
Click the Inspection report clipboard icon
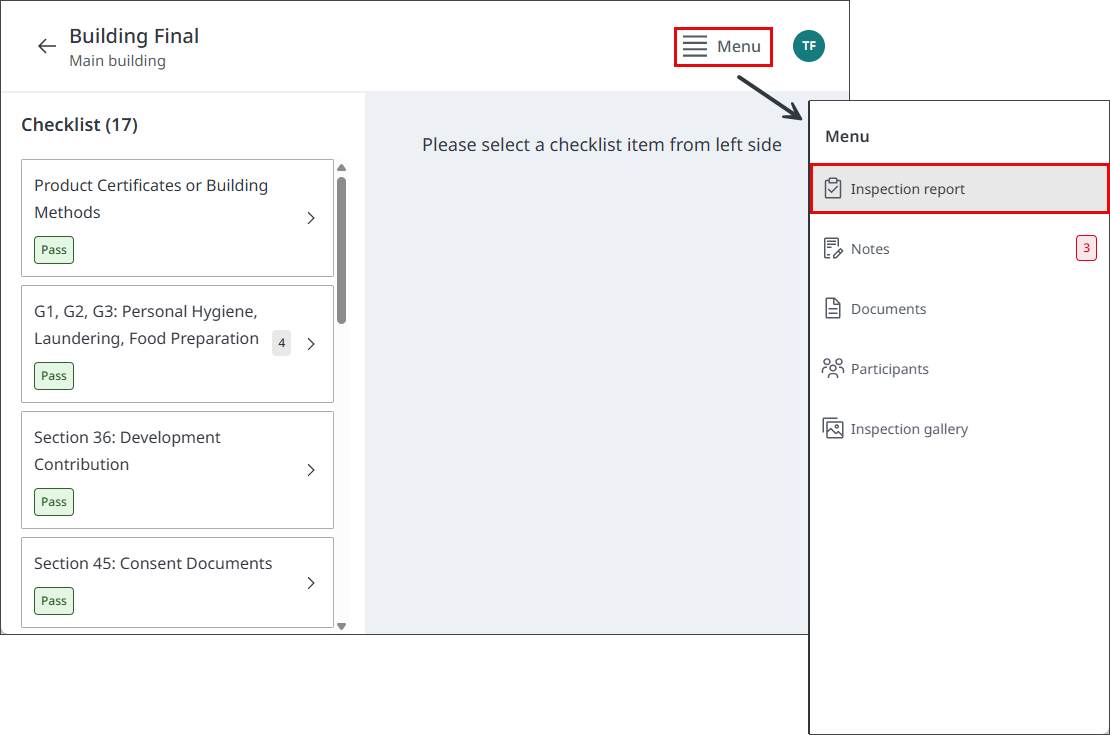click(x=833, y=188)
